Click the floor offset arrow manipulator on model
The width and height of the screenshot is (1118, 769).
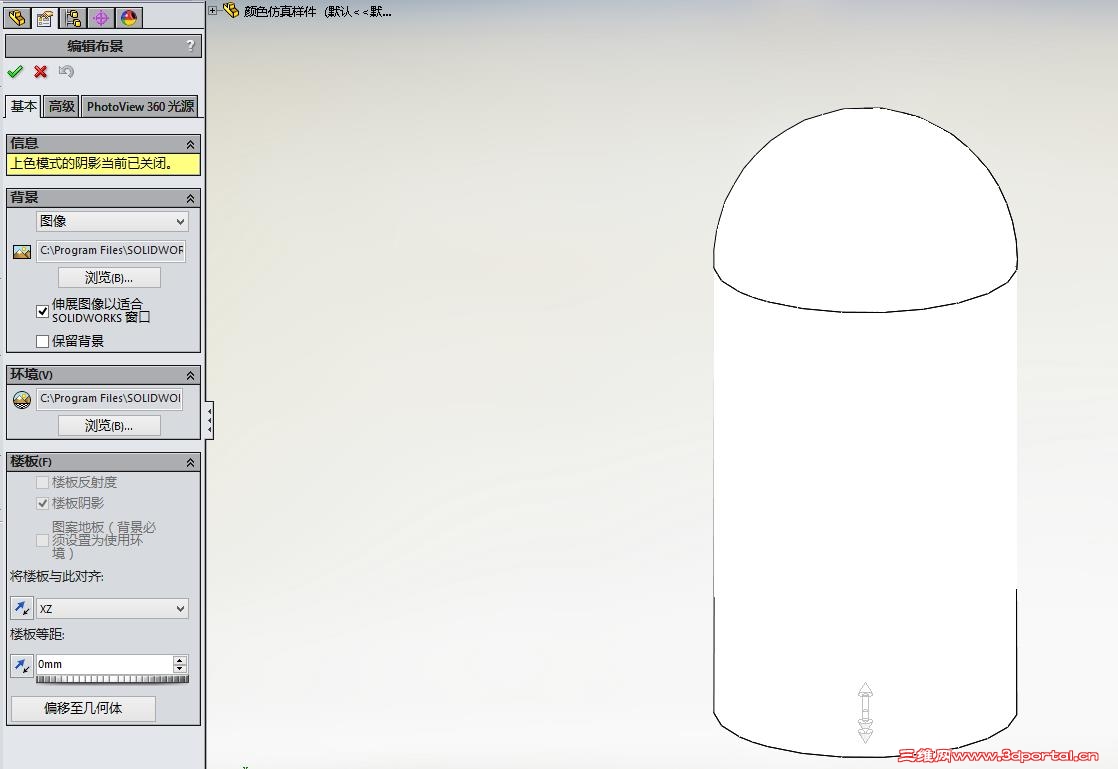point(865,713)
